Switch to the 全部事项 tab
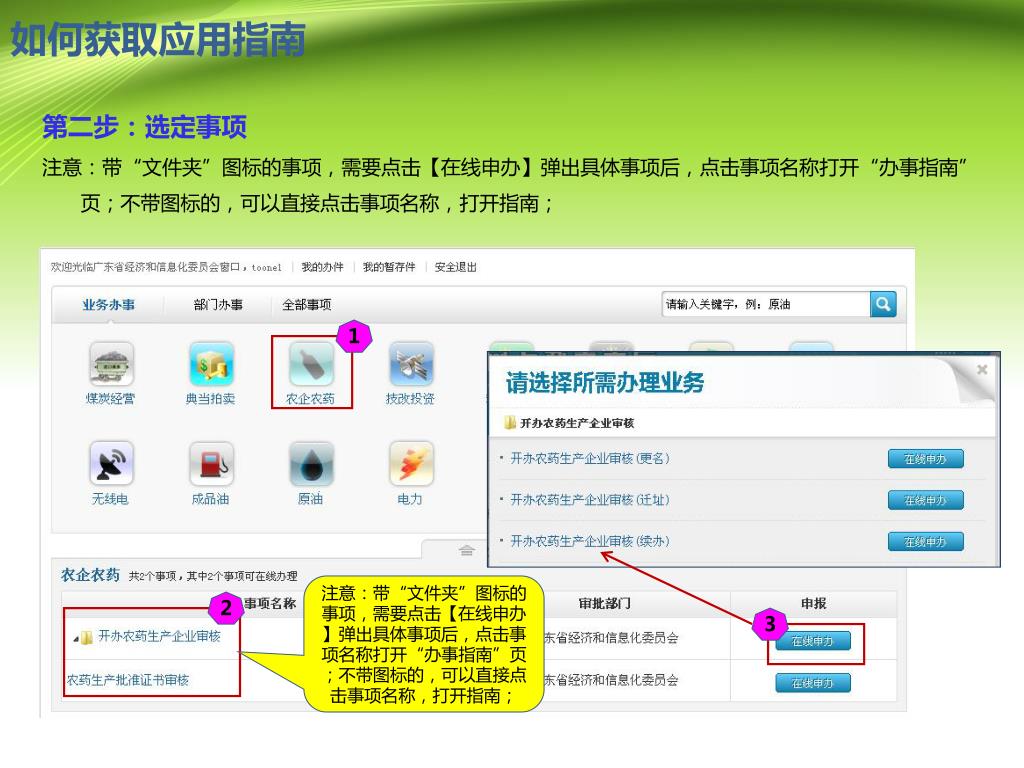The width and height of the screenshot is (1024, 768). (307, 305)
